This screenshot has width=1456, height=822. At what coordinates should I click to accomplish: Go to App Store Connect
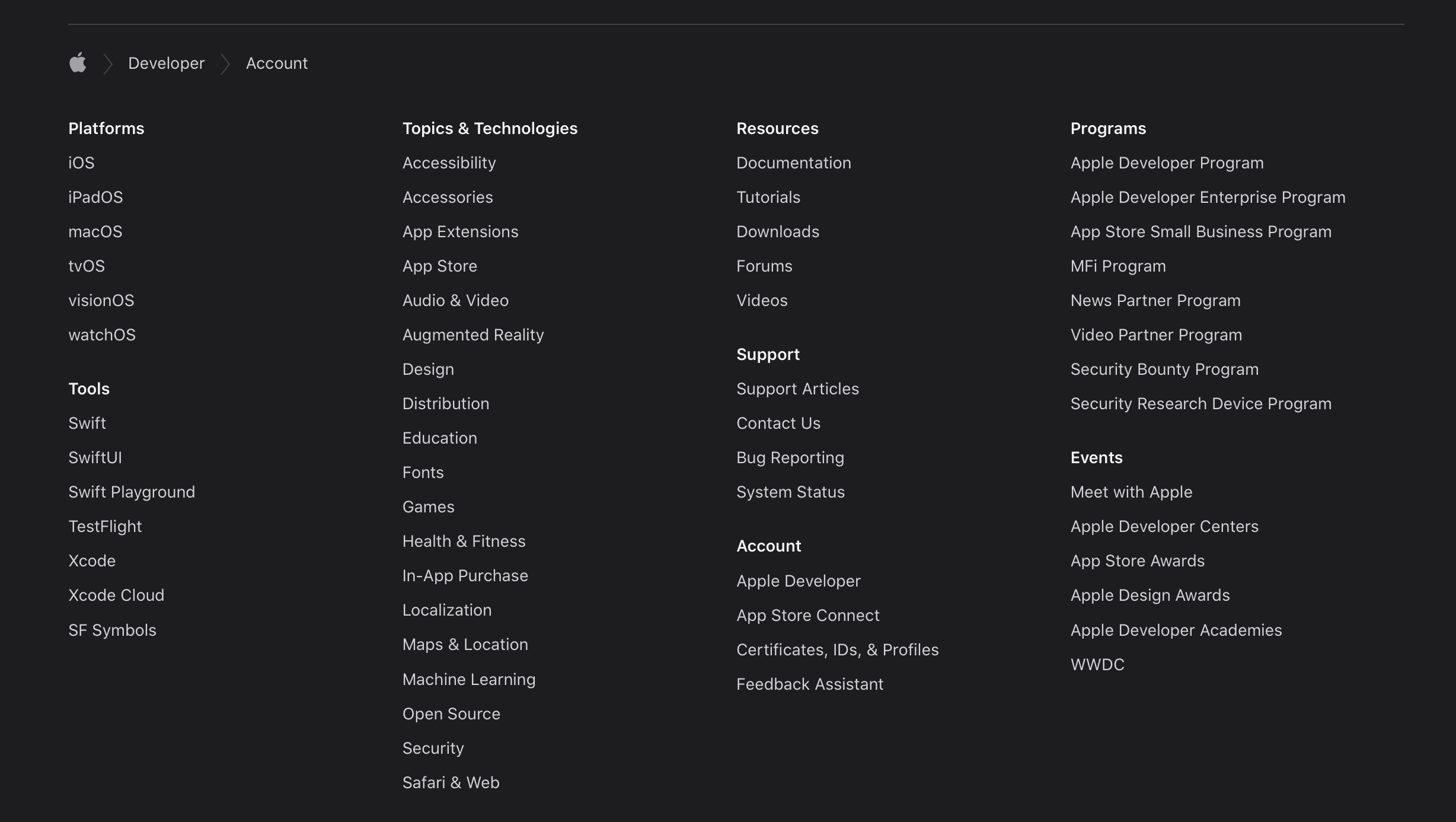pos(808,615)
